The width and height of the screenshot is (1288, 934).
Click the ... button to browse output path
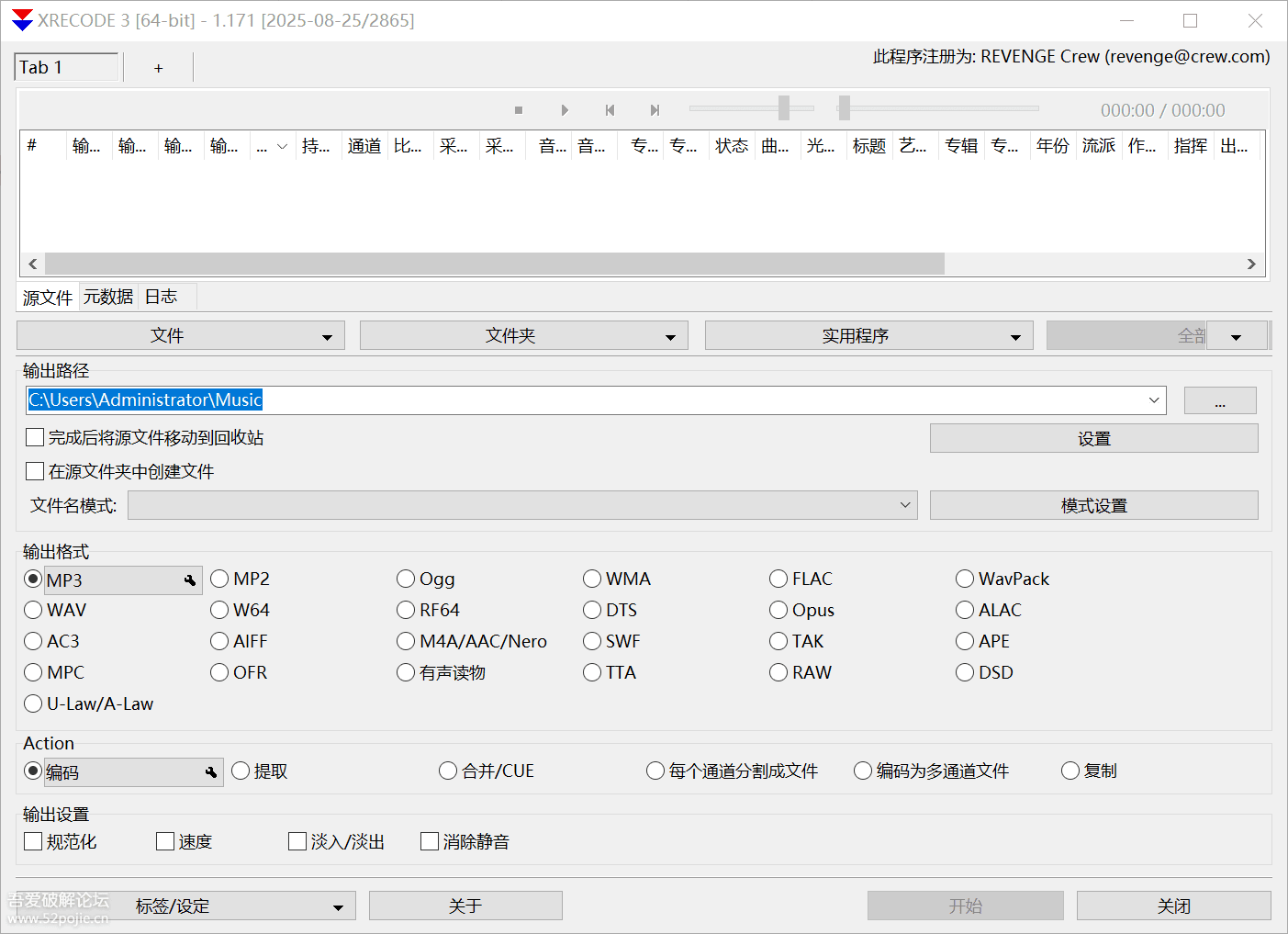[x=1220, y=399]
